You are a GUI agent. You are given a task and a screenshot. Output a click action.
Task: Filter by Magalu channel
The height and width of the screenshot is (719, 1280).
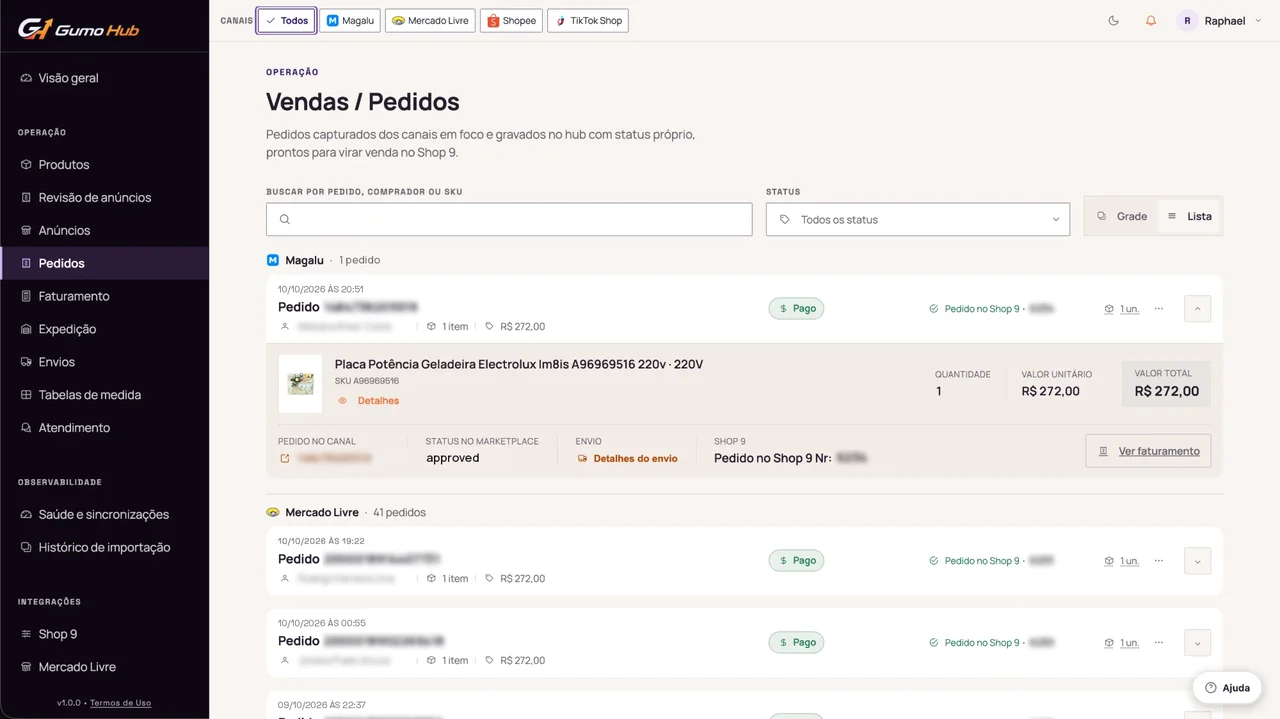coord(350,20)
